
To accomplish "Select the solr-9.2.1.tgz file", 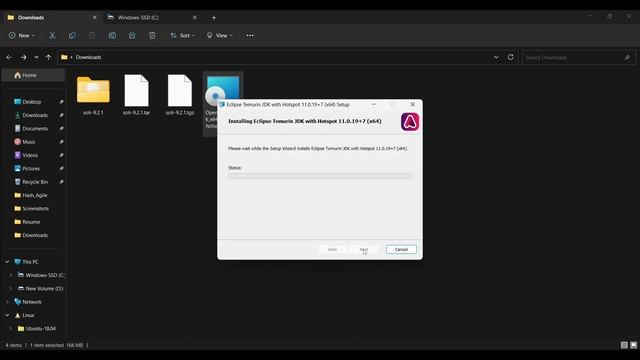I will coord(180,90).
